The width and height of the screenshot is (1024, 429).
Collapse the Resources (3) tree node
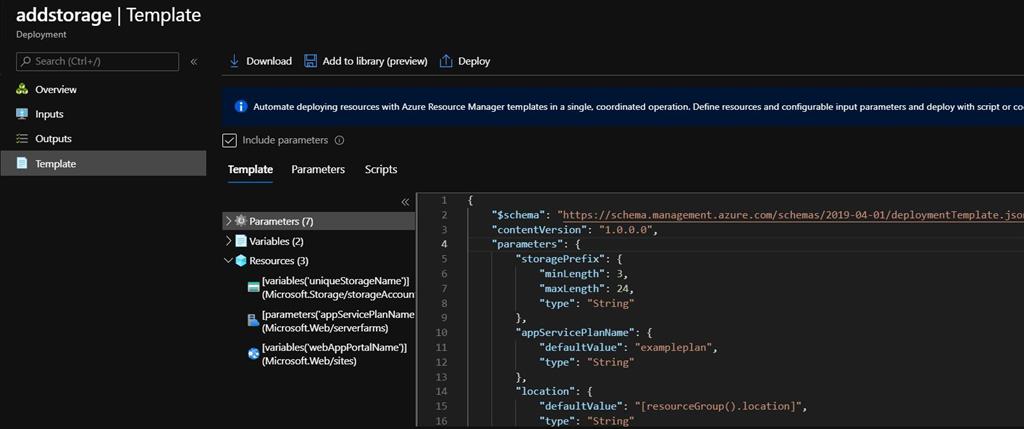(229, 261)
